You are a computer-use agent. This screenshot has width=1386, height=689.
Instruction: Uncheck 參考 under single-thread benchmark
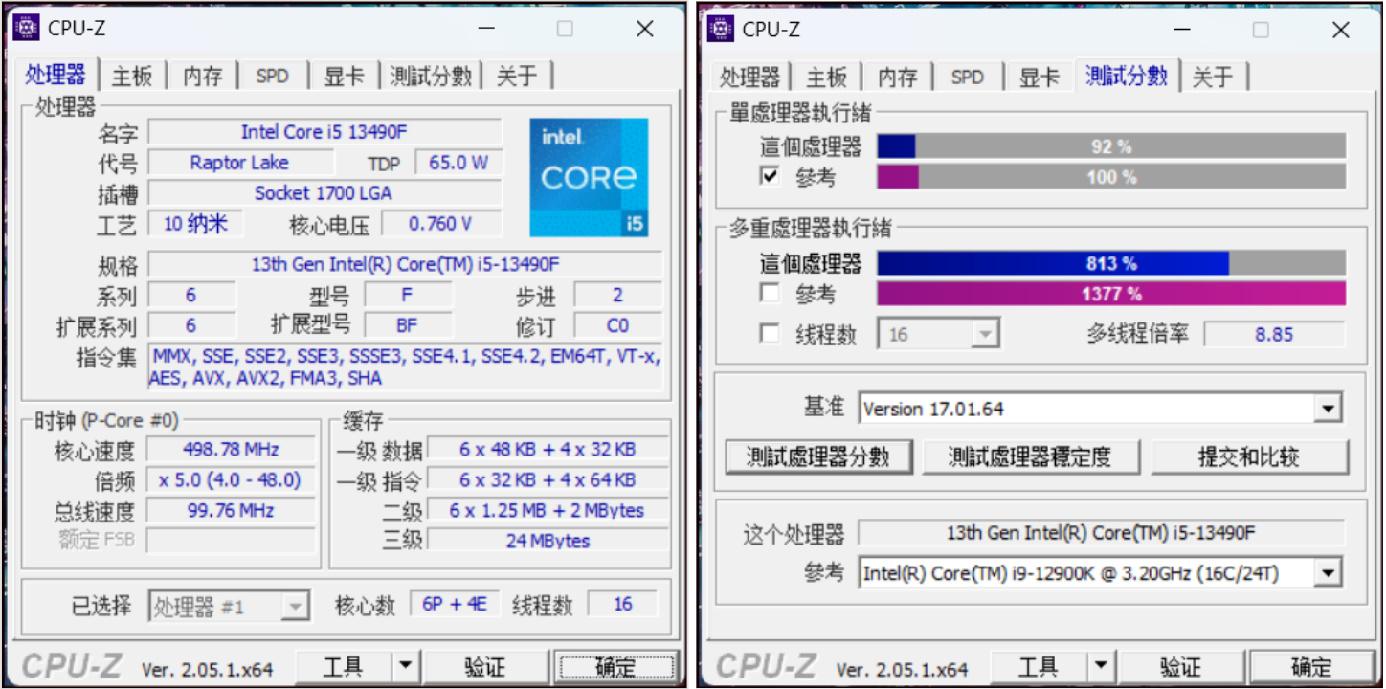(x=770, y=176)
